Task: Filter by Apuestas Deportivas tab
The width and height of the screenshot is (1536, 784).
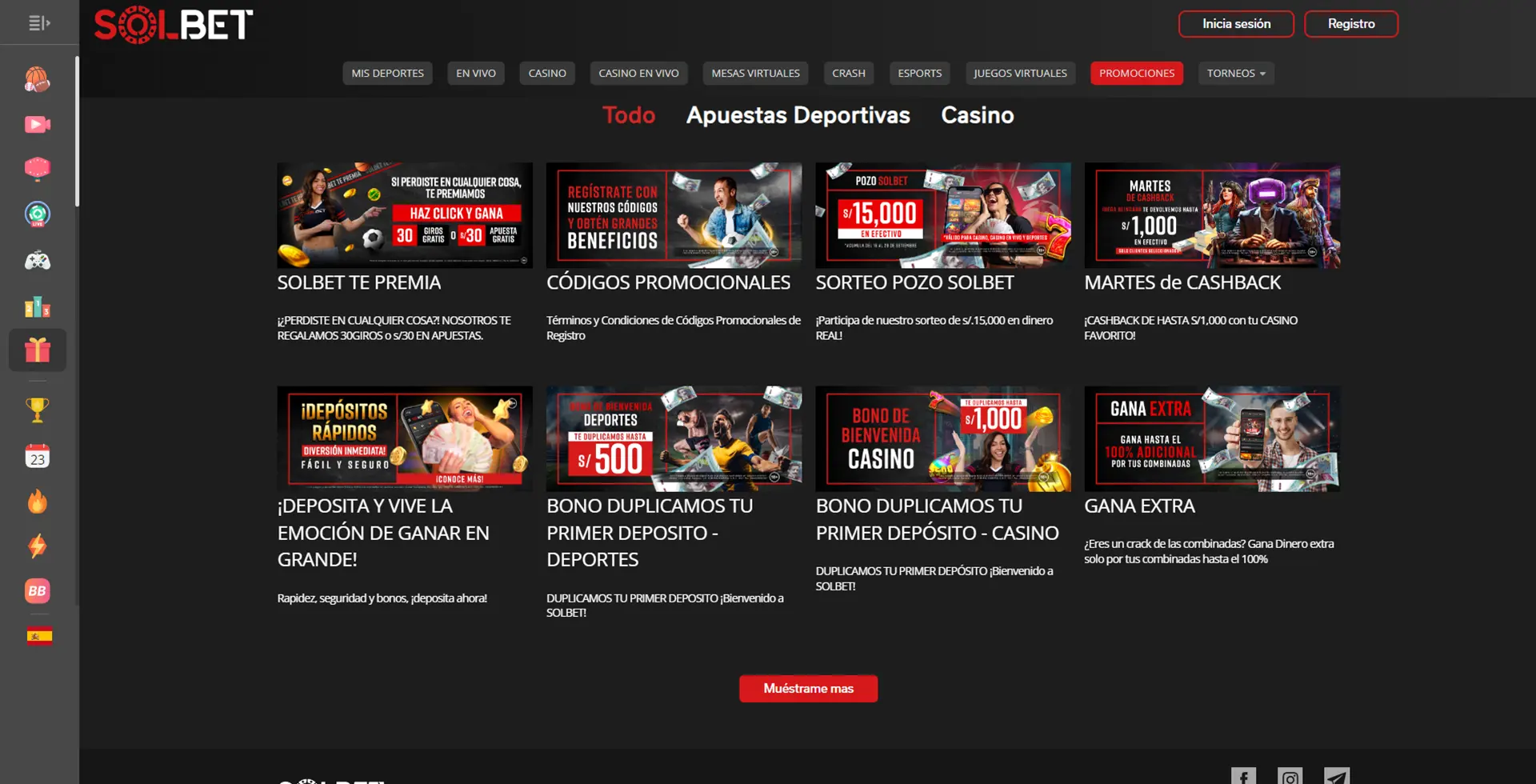Action: [798, 115]
